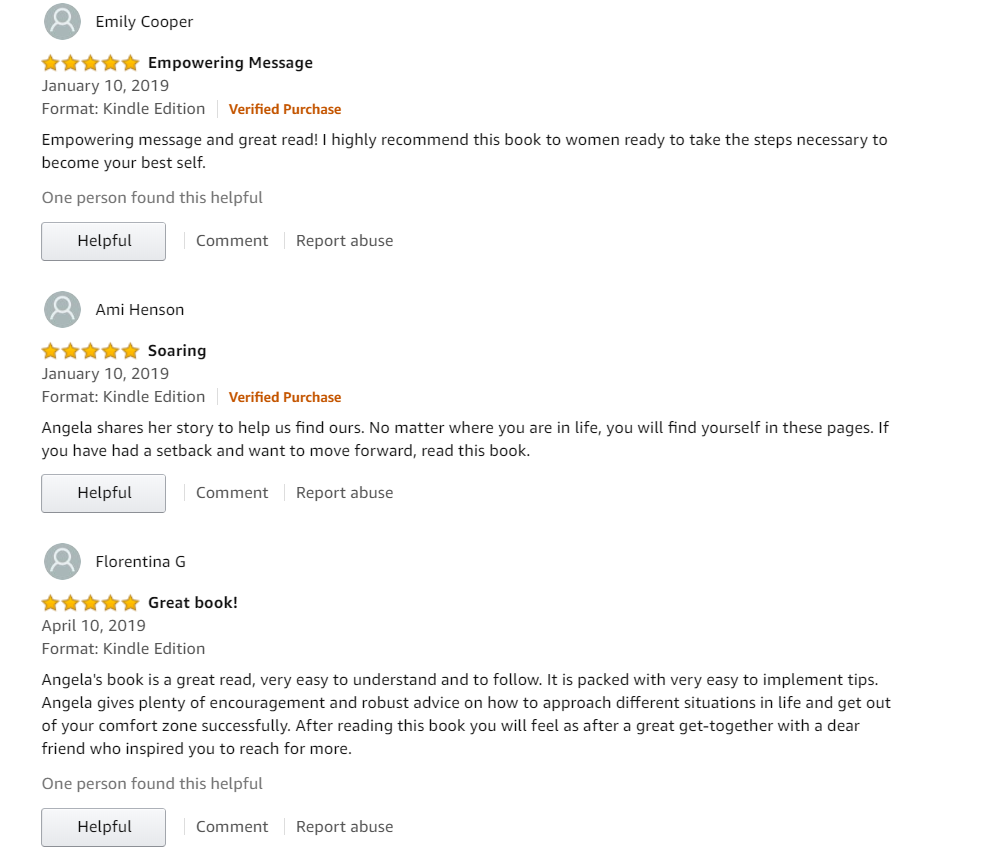The image size is (1004, 859).
Task: Click star rating on Empowering Message review
Action: click(x=90, y=63)
